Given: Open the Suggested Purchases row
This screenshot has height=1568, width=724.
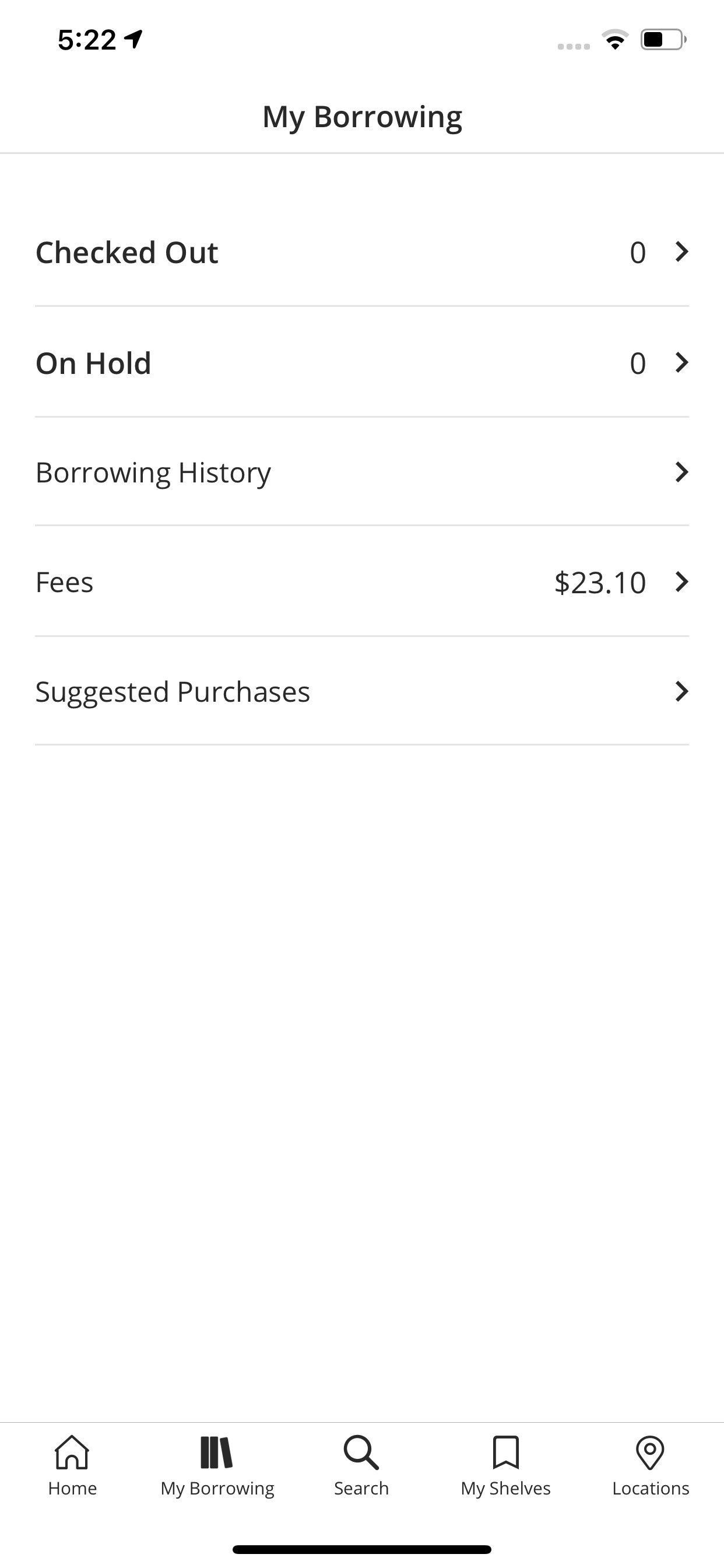Looking at the screenshot, I should point(362,691).
